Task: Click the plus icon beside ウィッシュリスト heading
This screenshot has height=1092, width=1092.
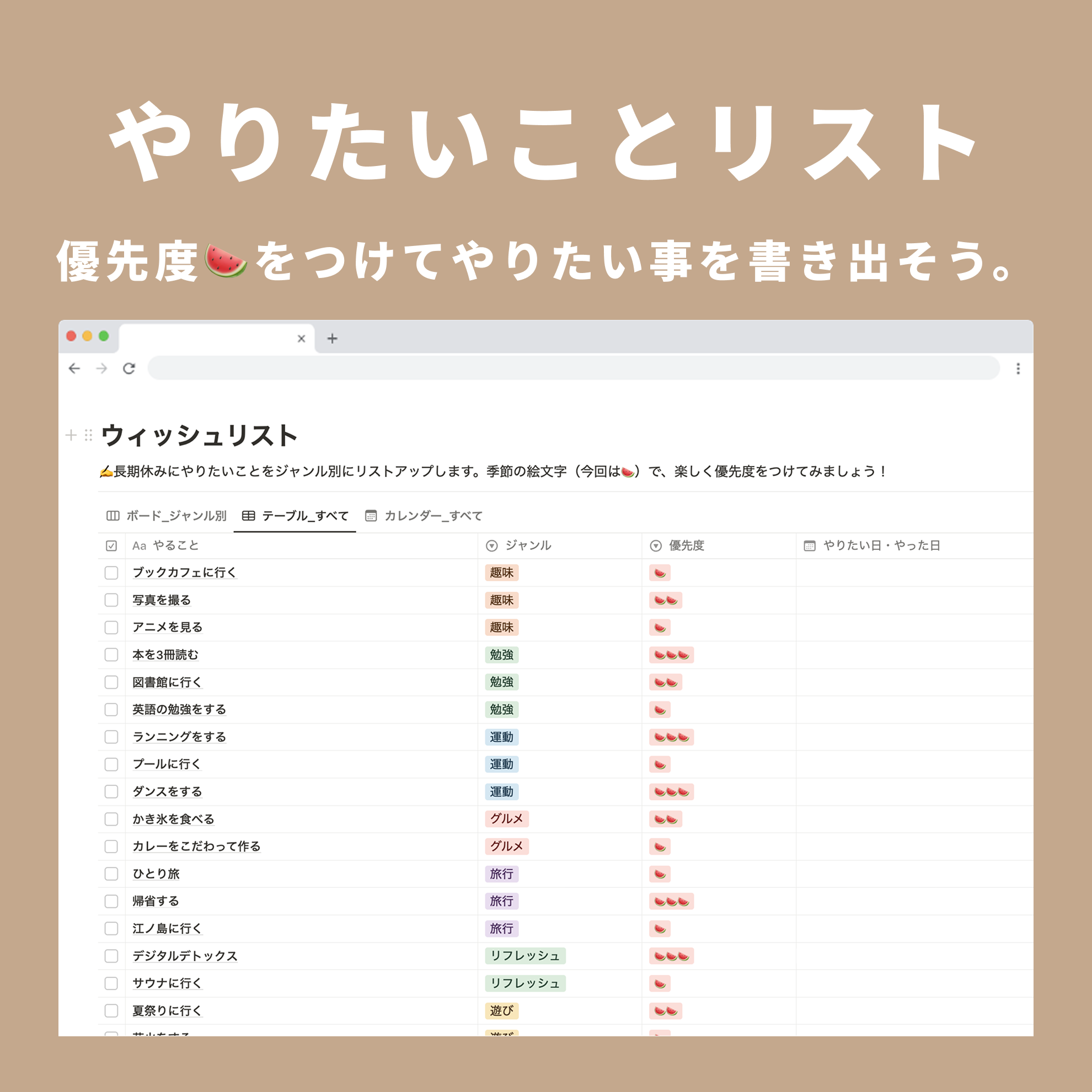Action: (x=71, y=435)
